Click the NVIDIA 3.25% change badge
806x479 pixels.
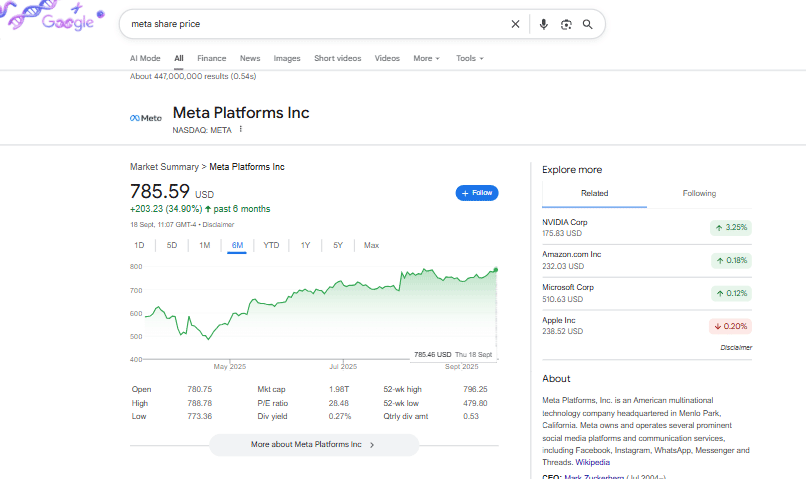pyautogui.click(x=731, y=228)
